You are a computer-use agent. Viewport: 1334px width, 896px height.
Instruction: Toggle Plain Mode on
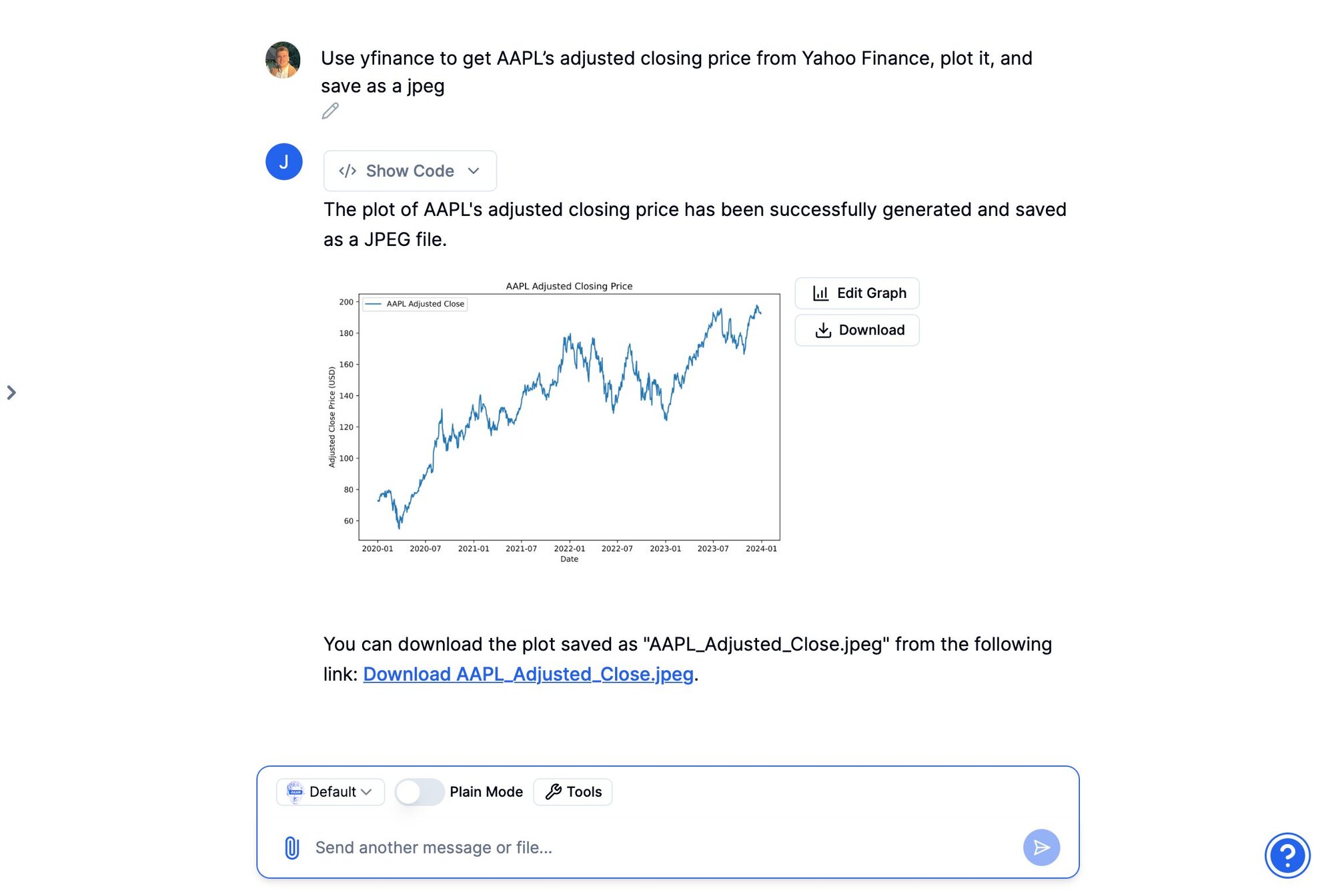point(420,792)
